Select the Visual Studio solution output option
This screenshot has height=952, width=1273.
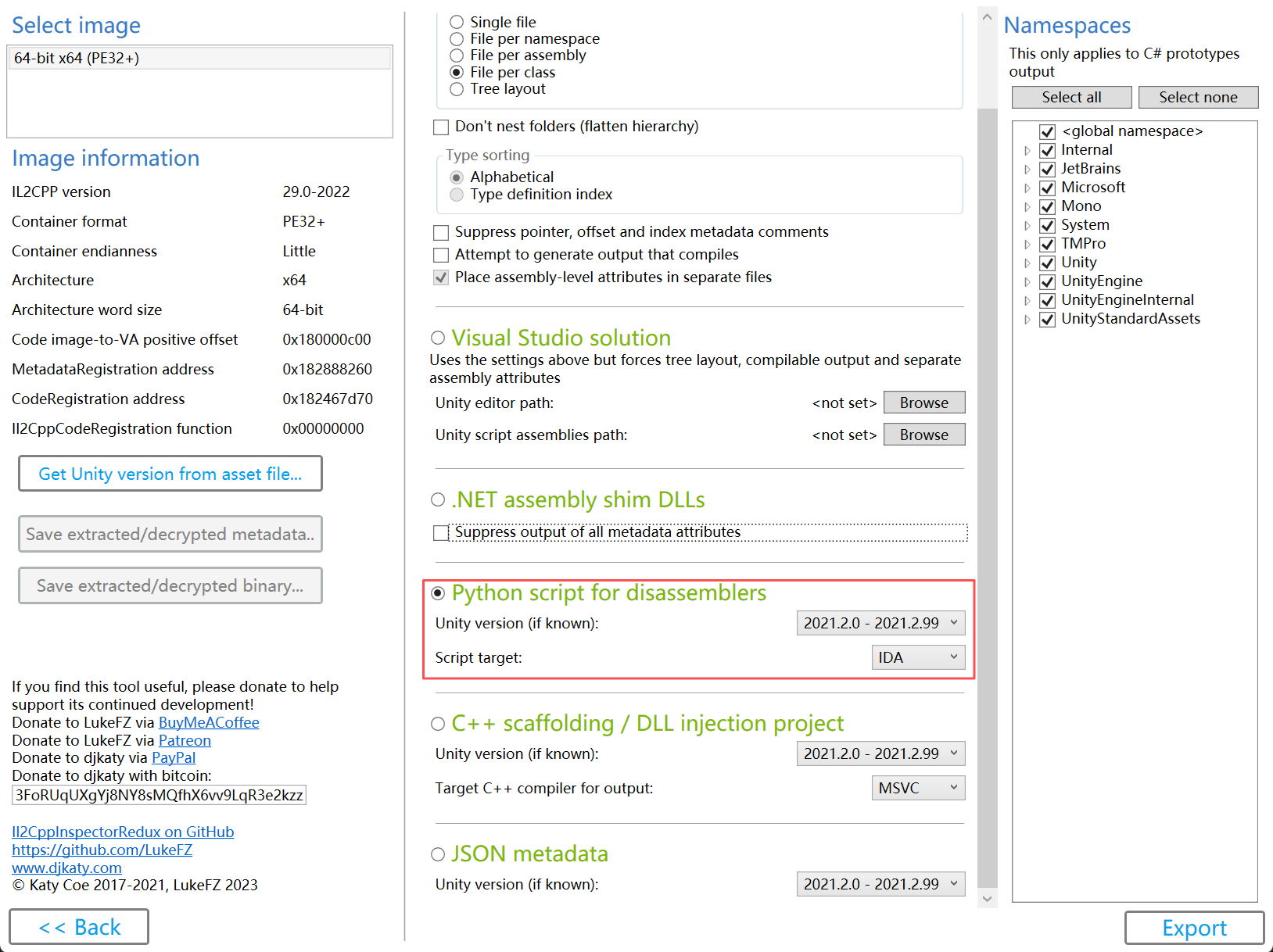[x=438, y=338]
